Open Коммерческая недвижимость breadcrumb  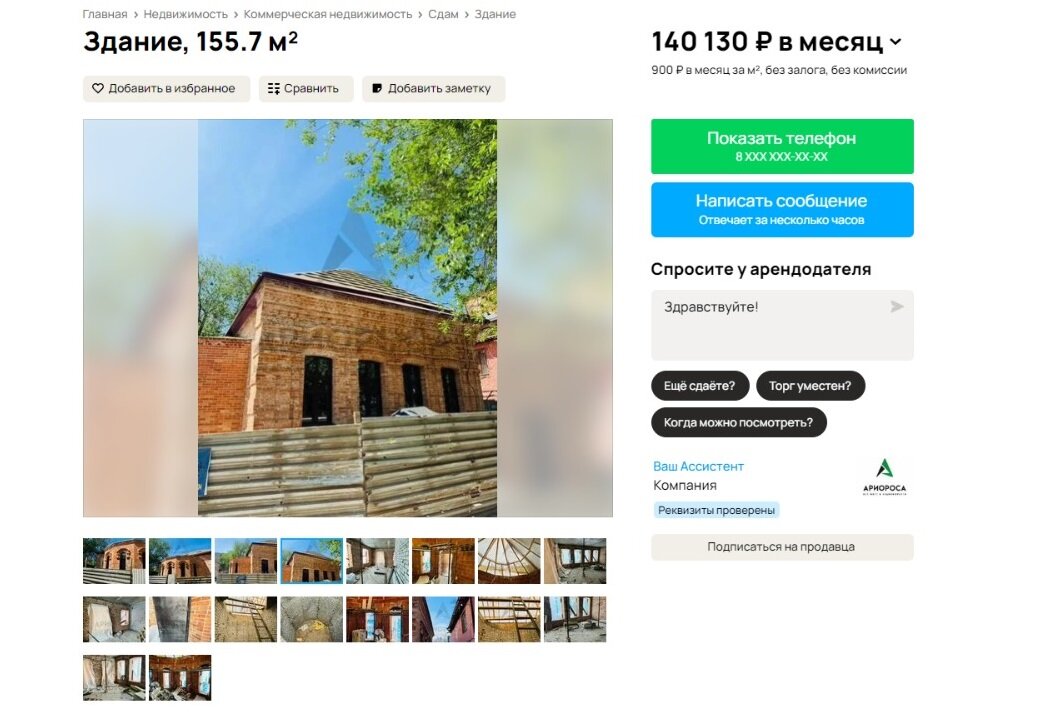(x=328, y=14)
